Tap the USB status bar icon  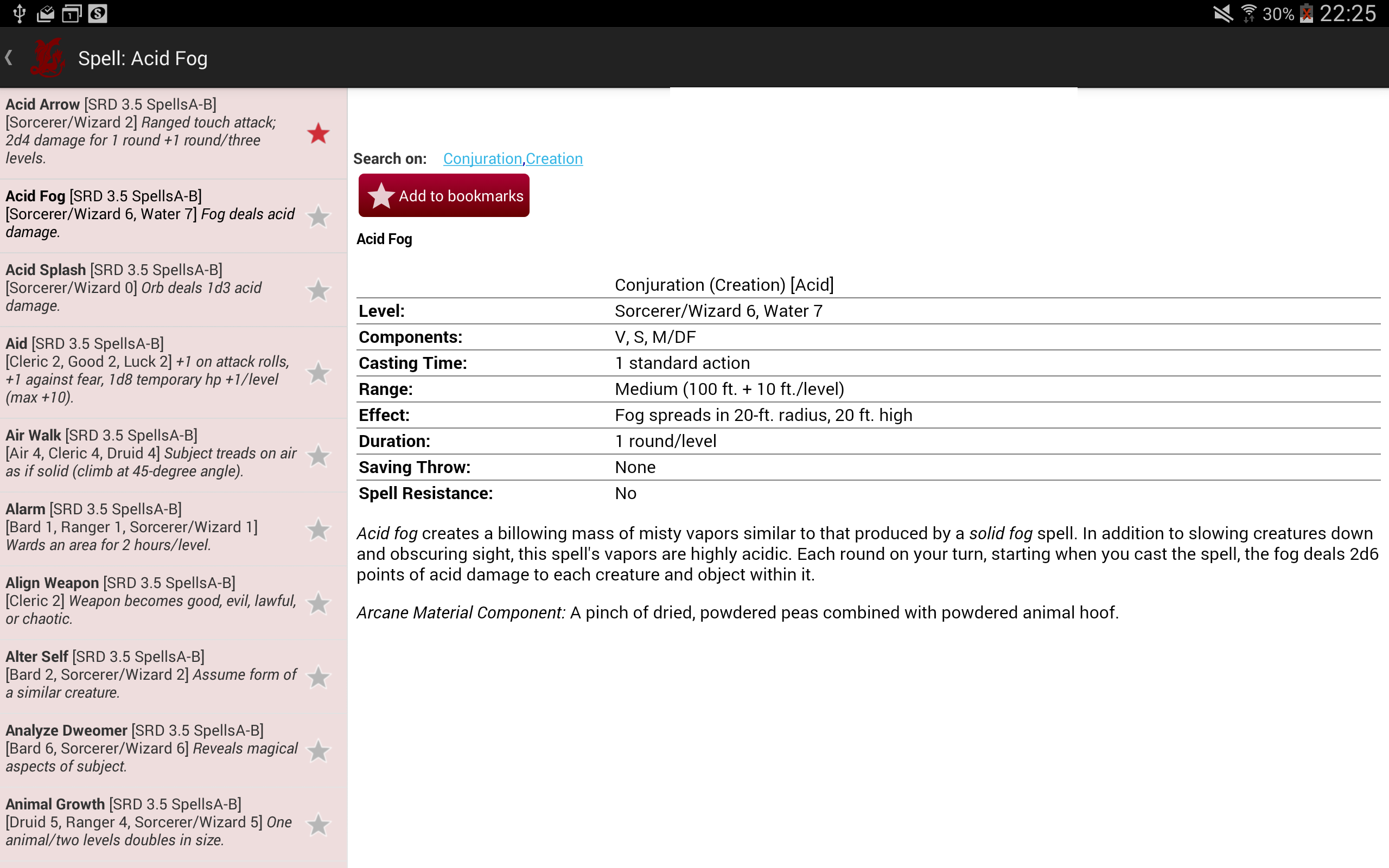tap(19, 13)
